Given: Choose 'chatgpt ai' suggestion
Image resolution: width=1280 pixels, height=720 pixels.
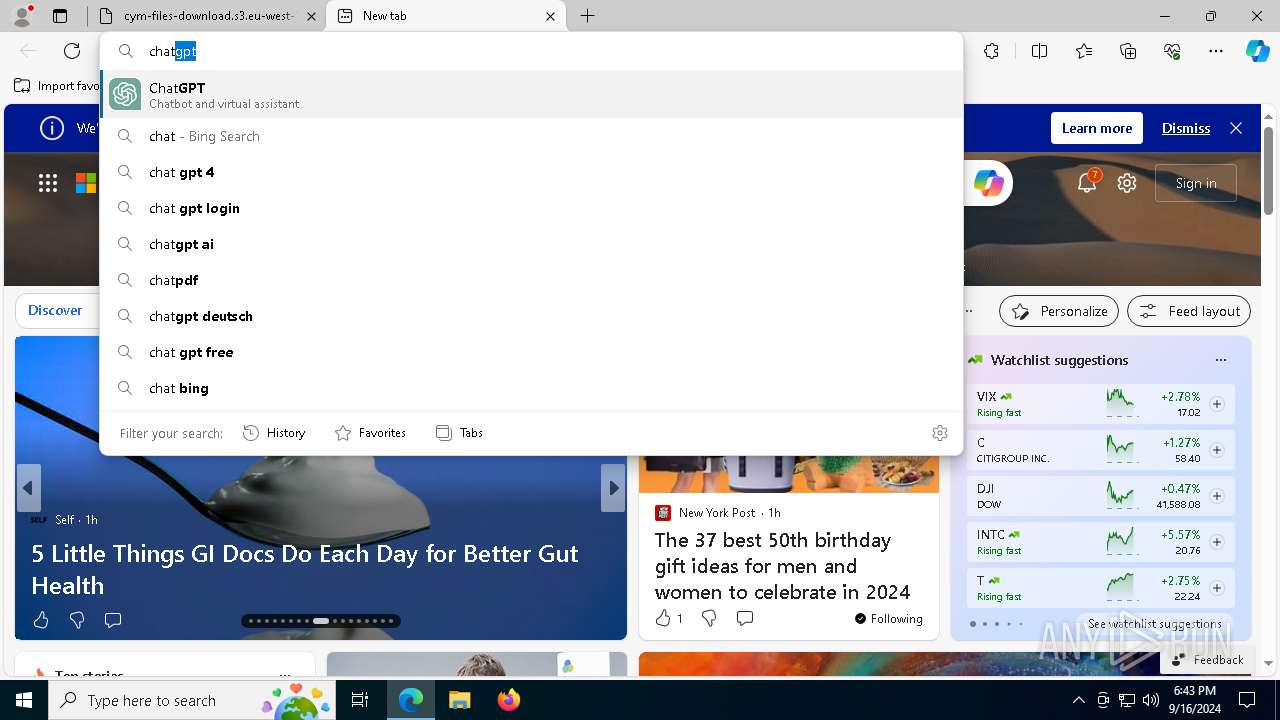Looking at the screenshot, I should tap(531, 244).
